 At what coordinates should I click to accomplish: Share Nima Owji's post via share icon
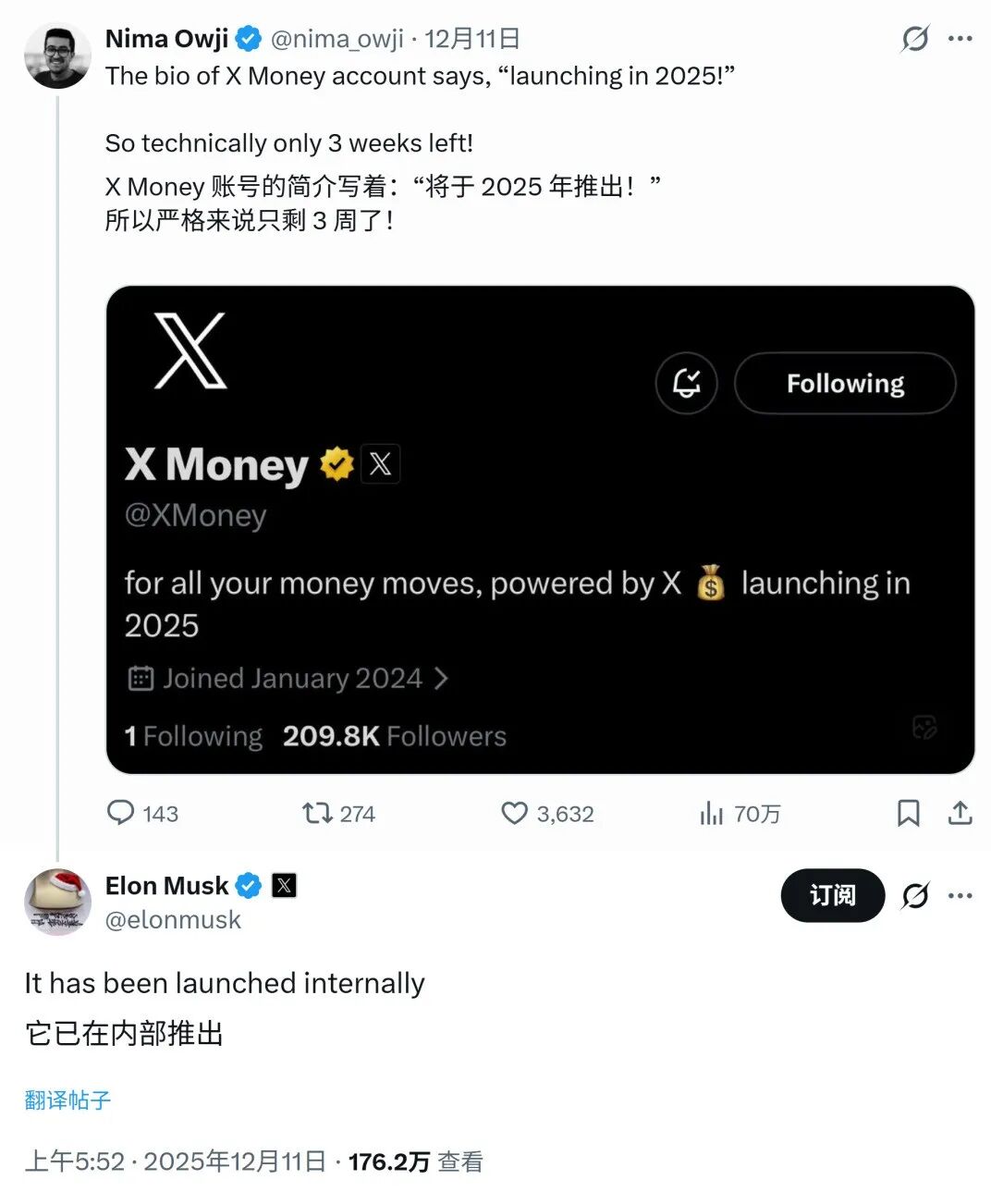coord(960,813)
